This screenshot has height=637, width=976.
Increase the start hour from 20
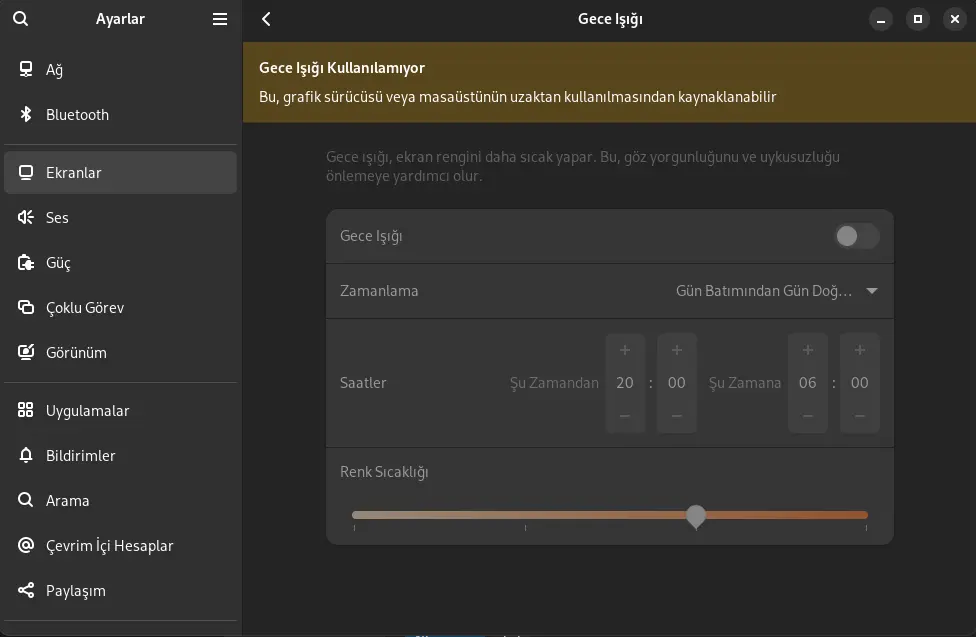(625, 350)
